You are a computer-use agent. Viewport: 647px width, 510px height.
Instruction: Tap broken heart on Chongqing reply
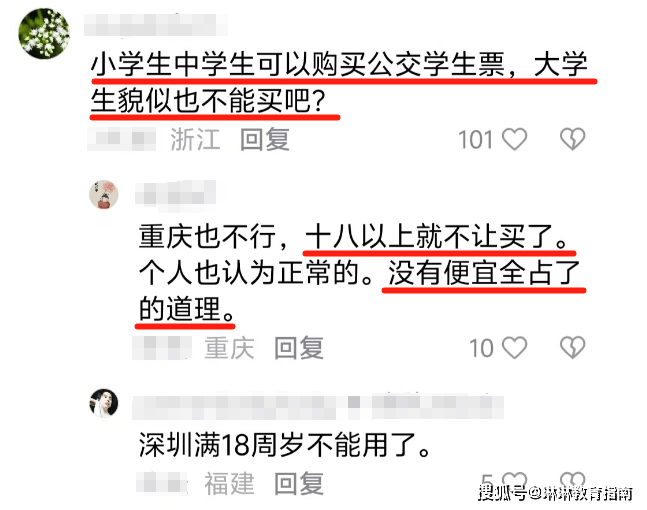(x=572, y=347)
